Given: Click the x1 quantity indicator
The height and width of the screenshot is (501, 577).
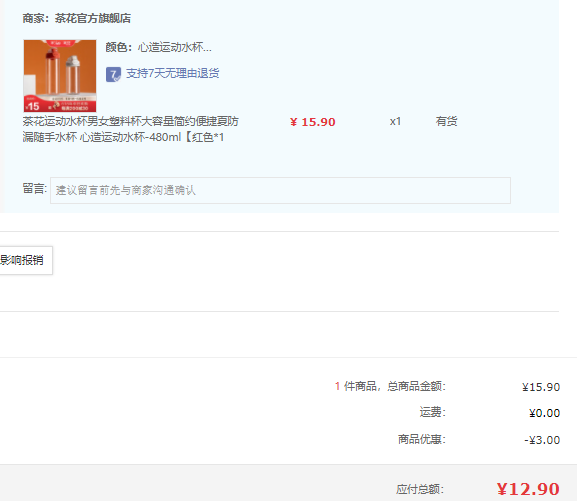Looking at the screenshot, I should click(395, 121).
